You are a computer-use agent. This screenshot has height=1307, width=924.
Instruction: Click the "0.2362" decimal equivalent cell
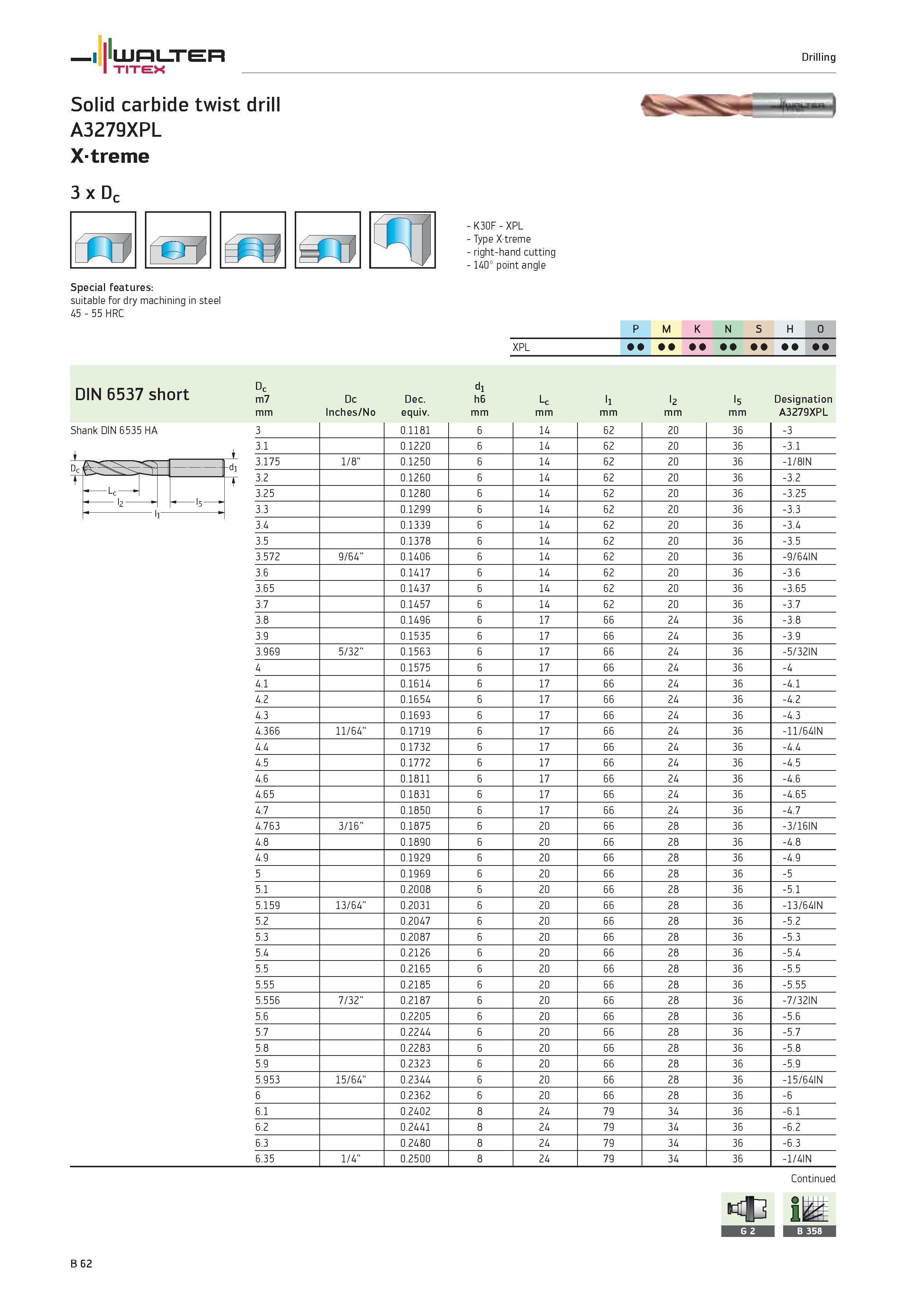coord(415,1095)
